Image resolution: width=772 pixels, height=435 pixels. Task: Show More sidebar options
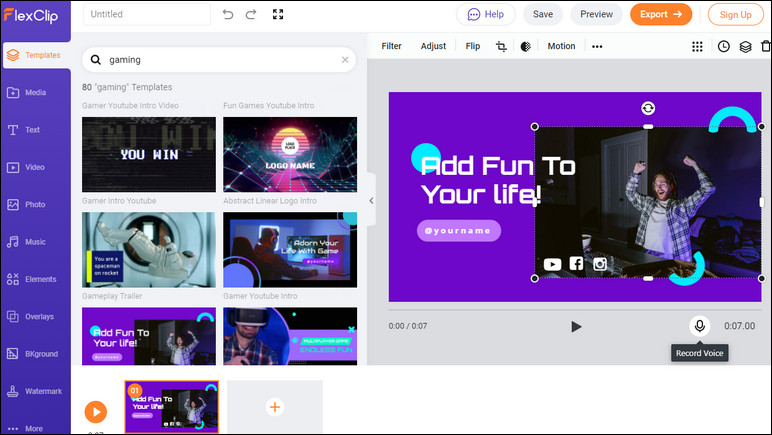pyautogui.click(x=26, y=428)
